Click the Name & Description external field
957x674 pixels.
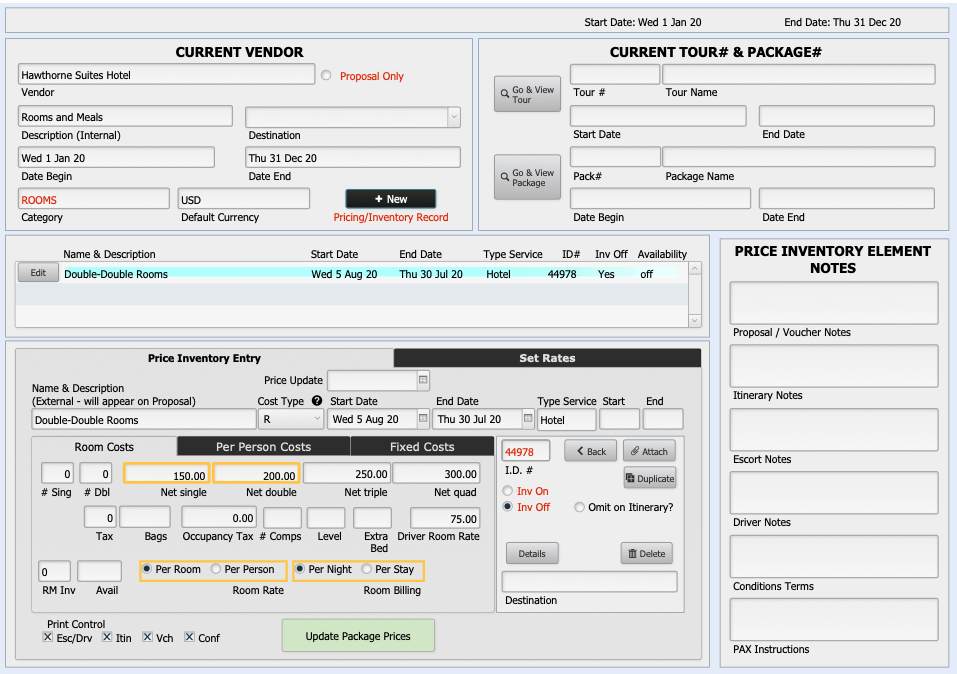click(x=144, y=419)
